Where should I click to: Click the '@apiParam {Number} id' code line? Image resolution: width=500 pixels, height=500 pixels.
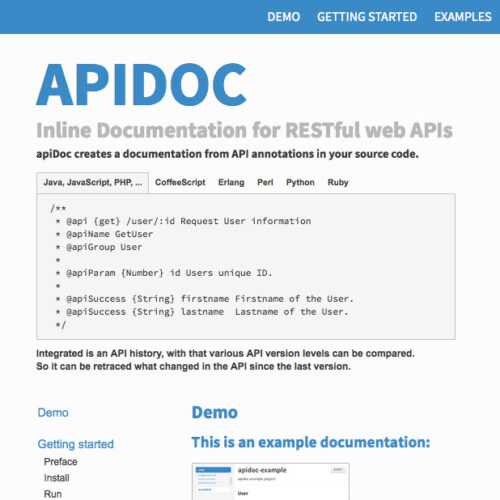pyautogui.click(x=164, y=273)
